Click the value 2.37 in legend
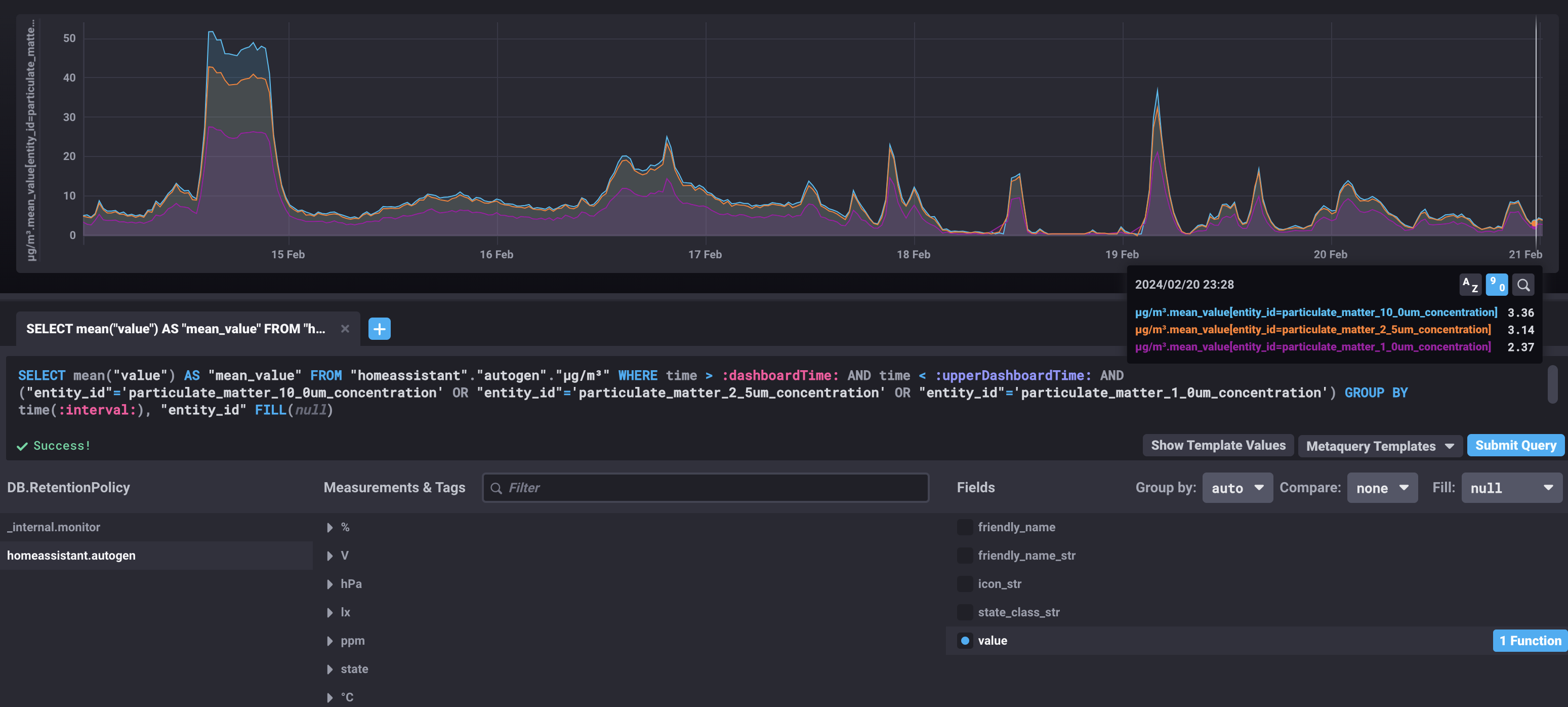1568x707 pixels. point(1520,347)
